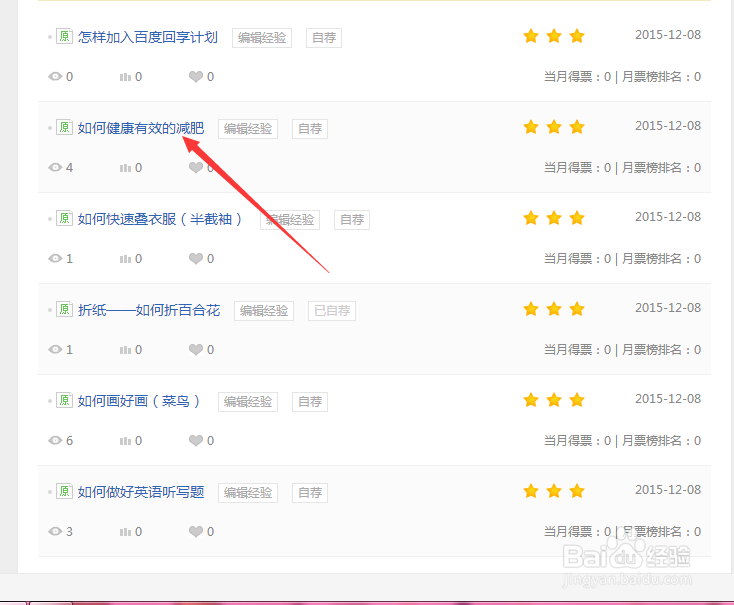Click 自荐 for 如何画好画
734x605 pixels.
pos(310,402)
